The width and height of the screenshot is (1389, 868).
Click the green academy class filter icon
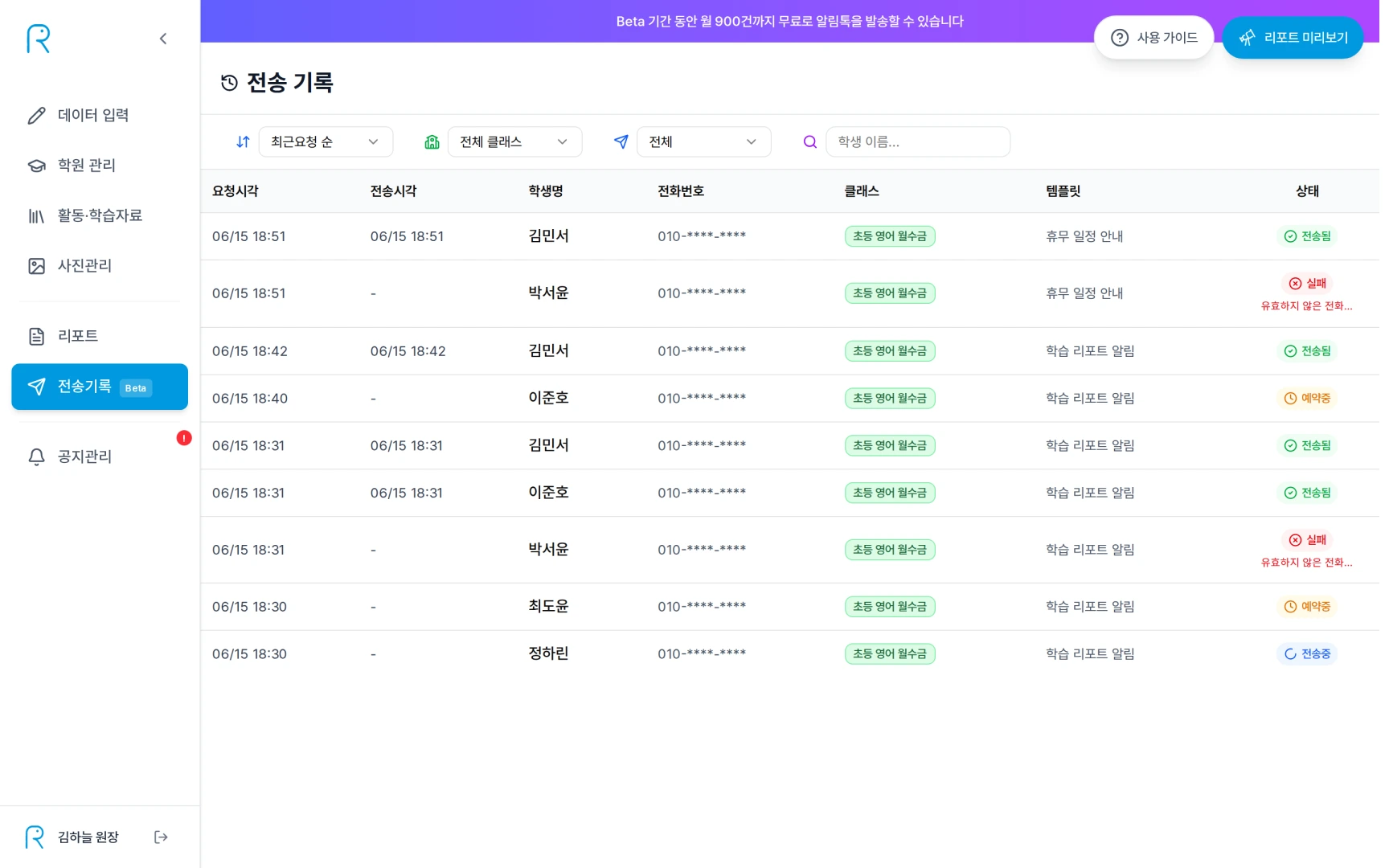pos(432,142)
